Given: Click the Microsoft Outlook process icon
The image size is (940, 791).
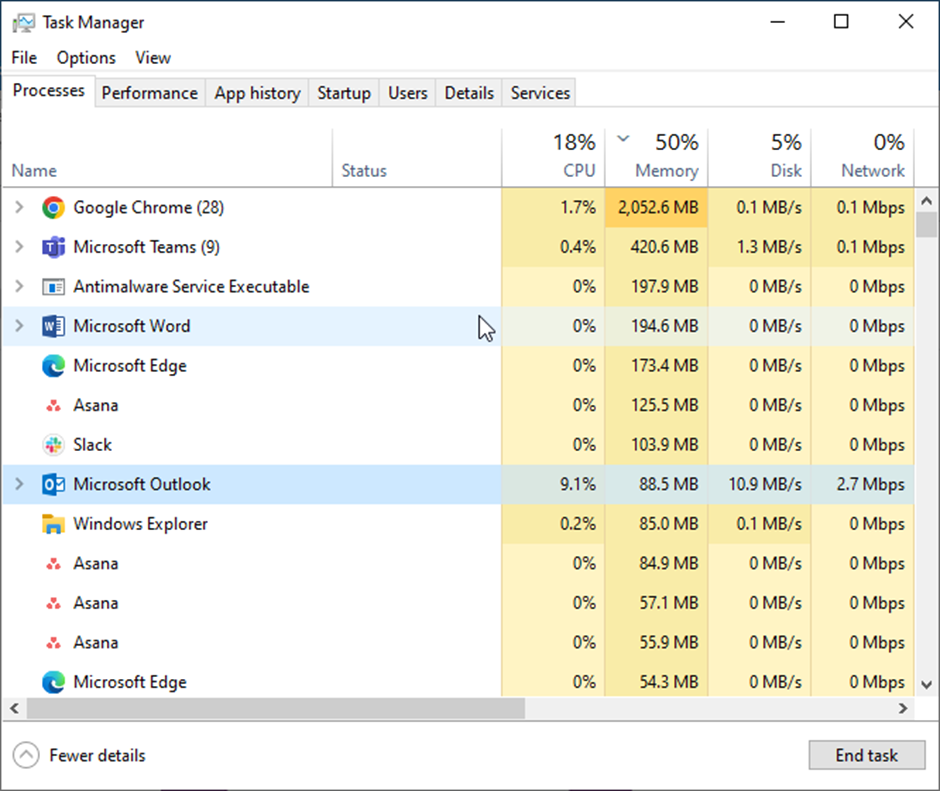Looking at the screenshot, I should coord(53,485).
